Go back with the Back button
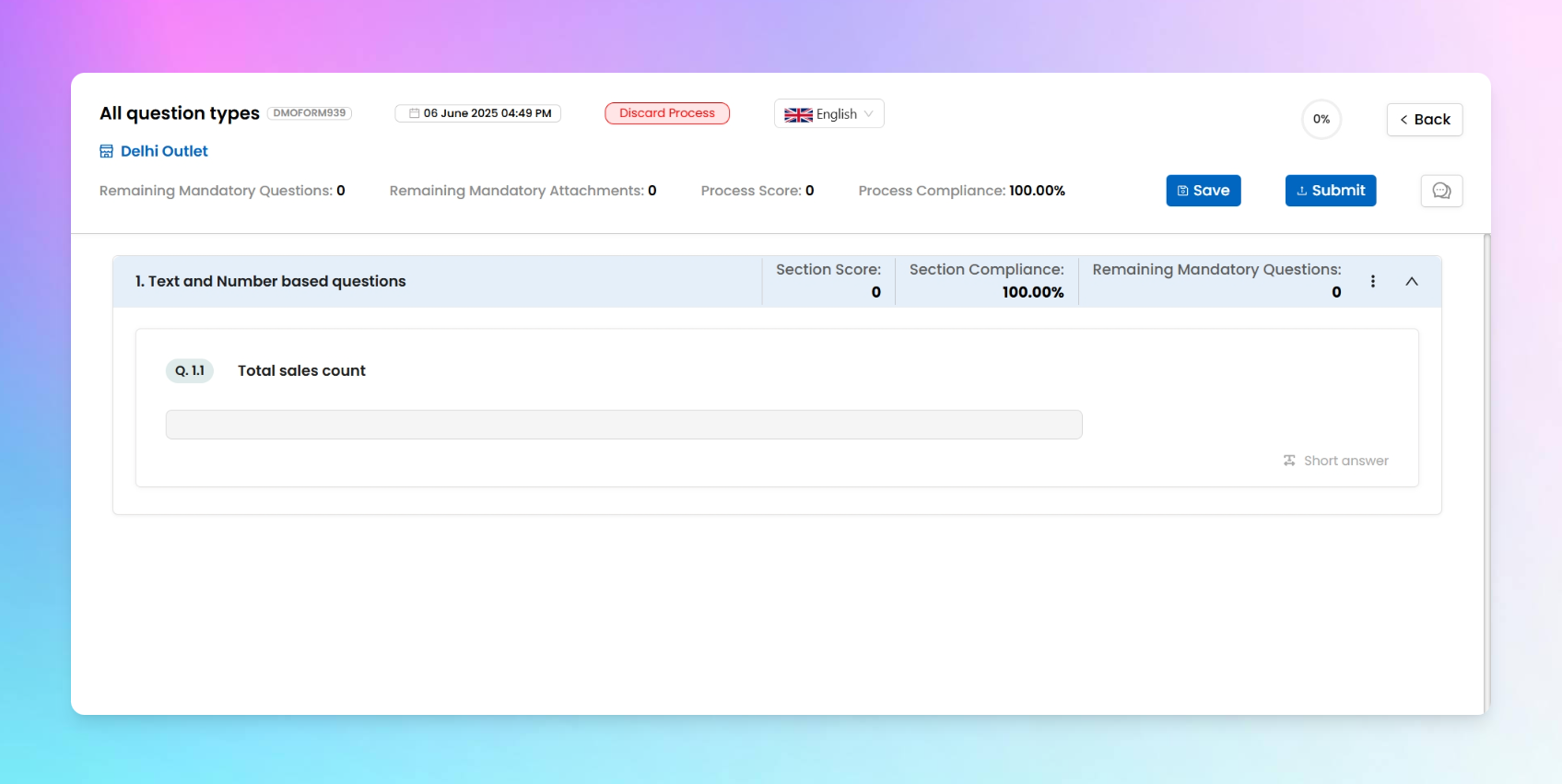Screen dimensions: 1562x784 click(x=1424, y=120)
